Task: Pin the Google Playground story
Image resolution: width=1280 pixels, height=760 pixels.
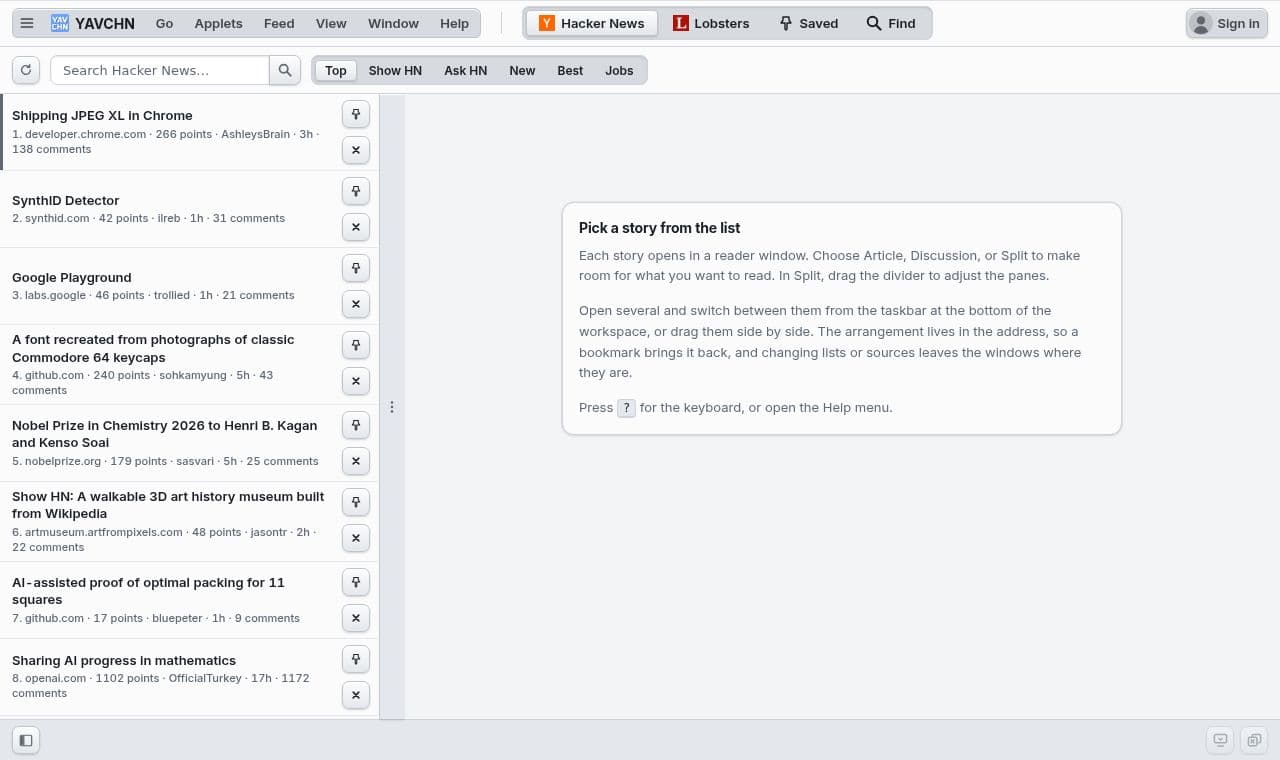Action: point(356,268)
